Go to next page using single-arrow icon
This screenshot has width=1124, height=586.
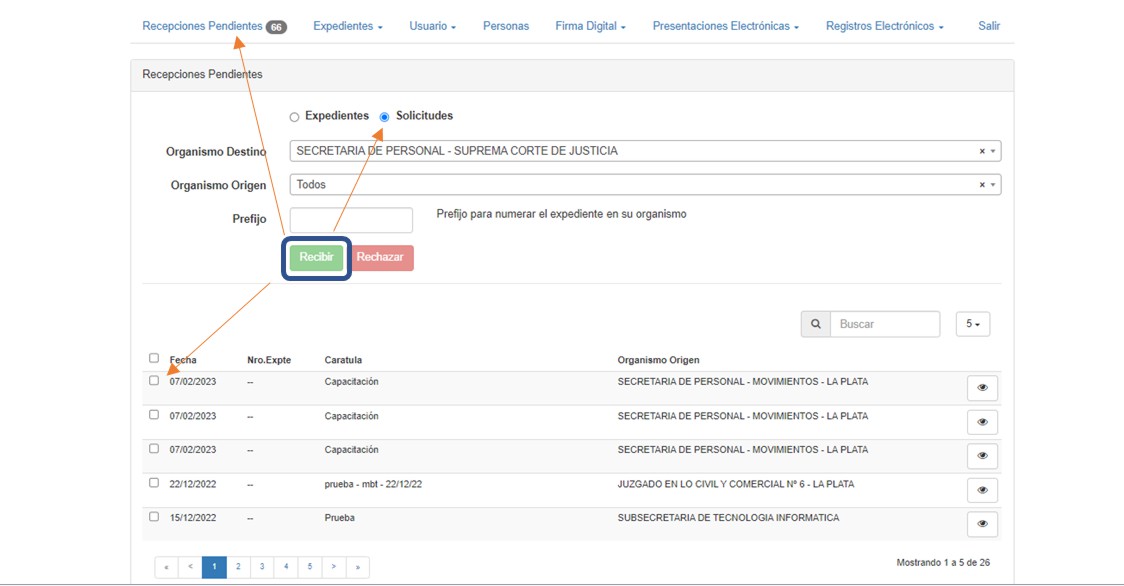click(x=334, y=567)
